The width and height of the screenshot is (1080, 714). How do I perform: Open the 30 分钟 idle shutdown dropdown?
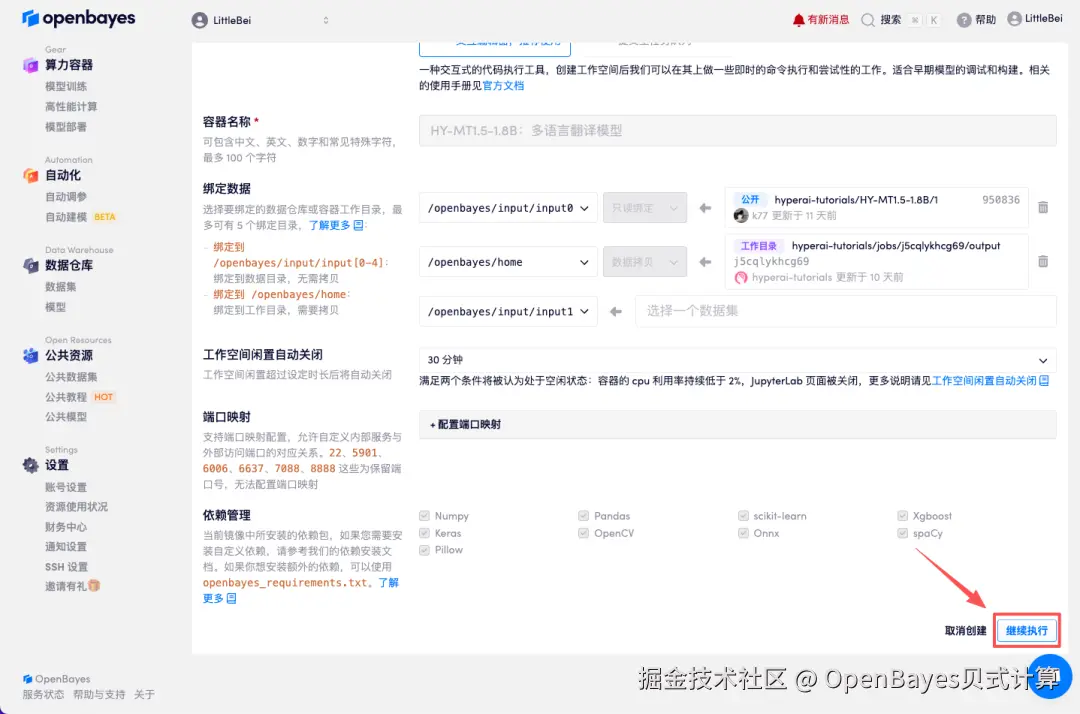[738, 360]
